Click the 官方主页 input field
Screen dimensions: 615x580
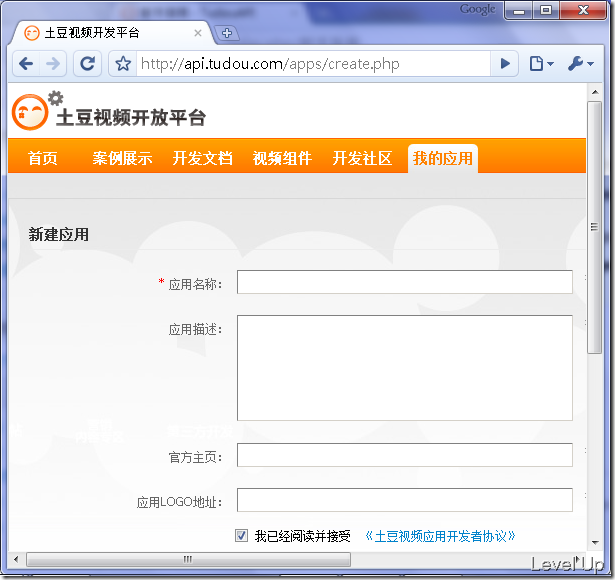(x=404, y=455)
